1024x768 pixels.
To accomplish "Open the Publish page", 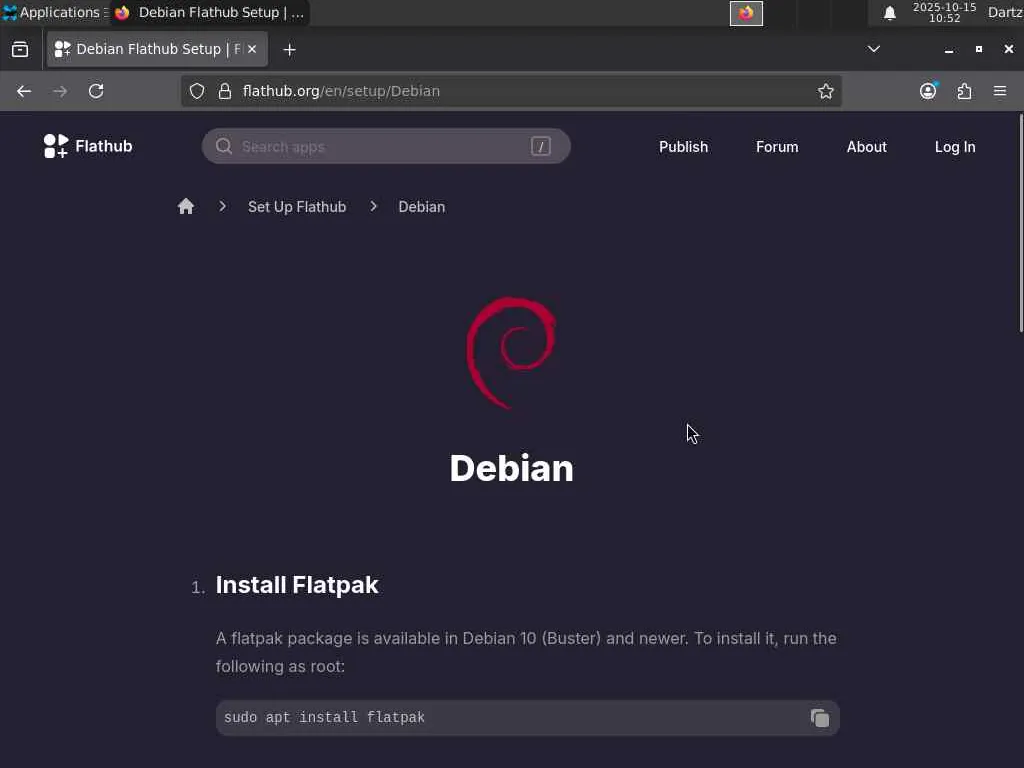I will tap(683, 147).
